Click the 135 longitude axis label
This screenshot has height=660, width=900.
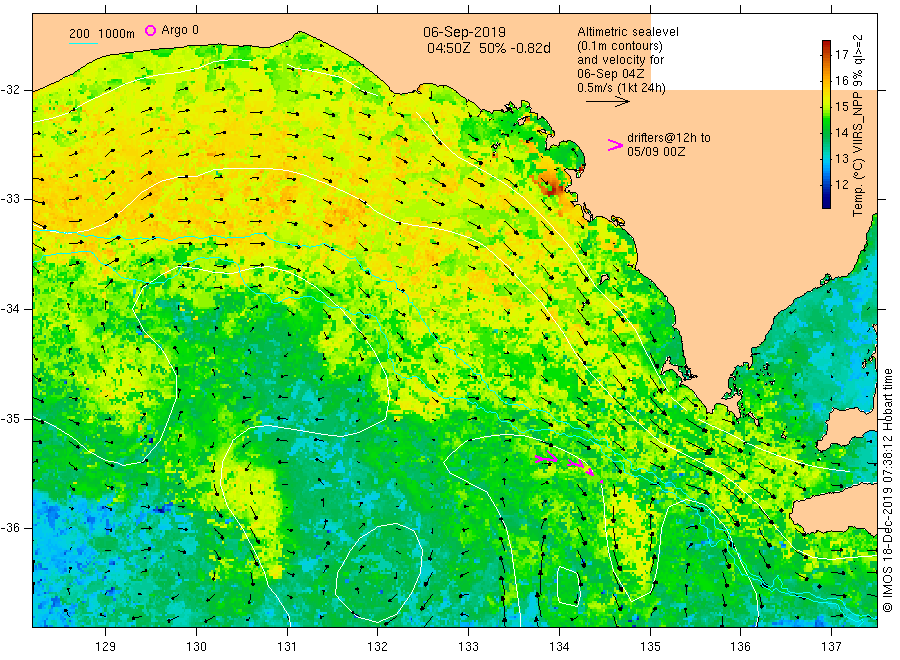pos(650,647)
